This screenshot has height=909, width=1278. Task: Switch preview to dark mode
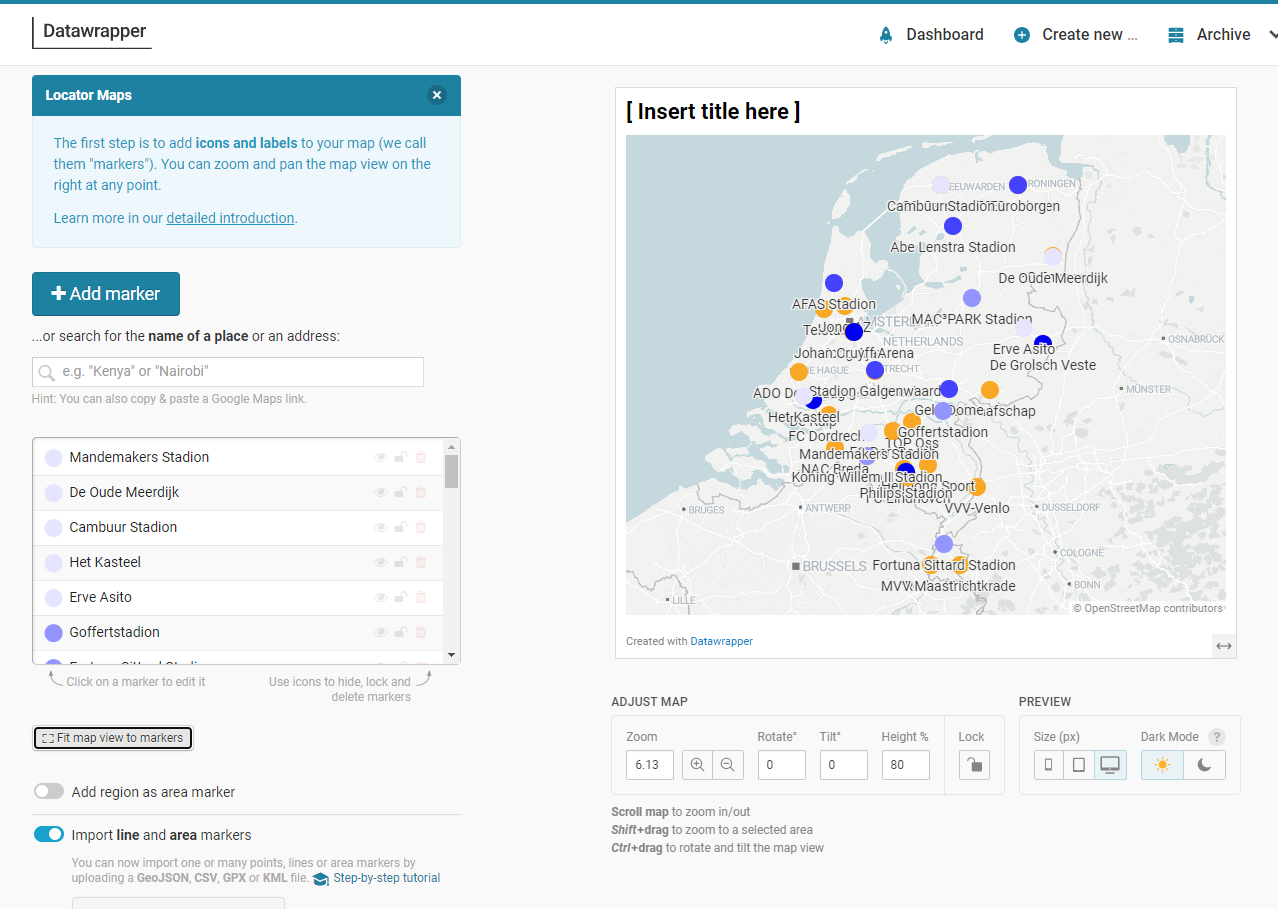coord(1205,765)
